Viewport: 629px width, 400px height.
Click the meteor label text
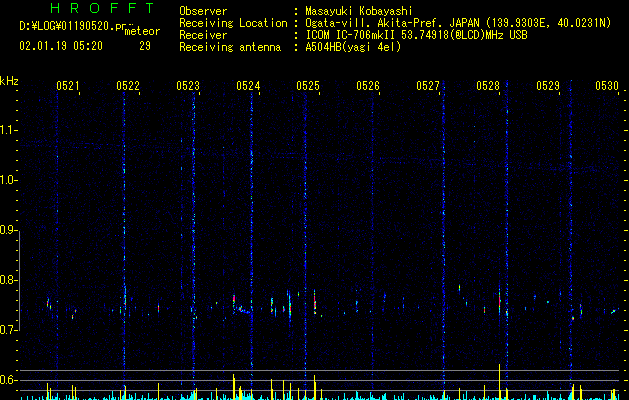142,31
